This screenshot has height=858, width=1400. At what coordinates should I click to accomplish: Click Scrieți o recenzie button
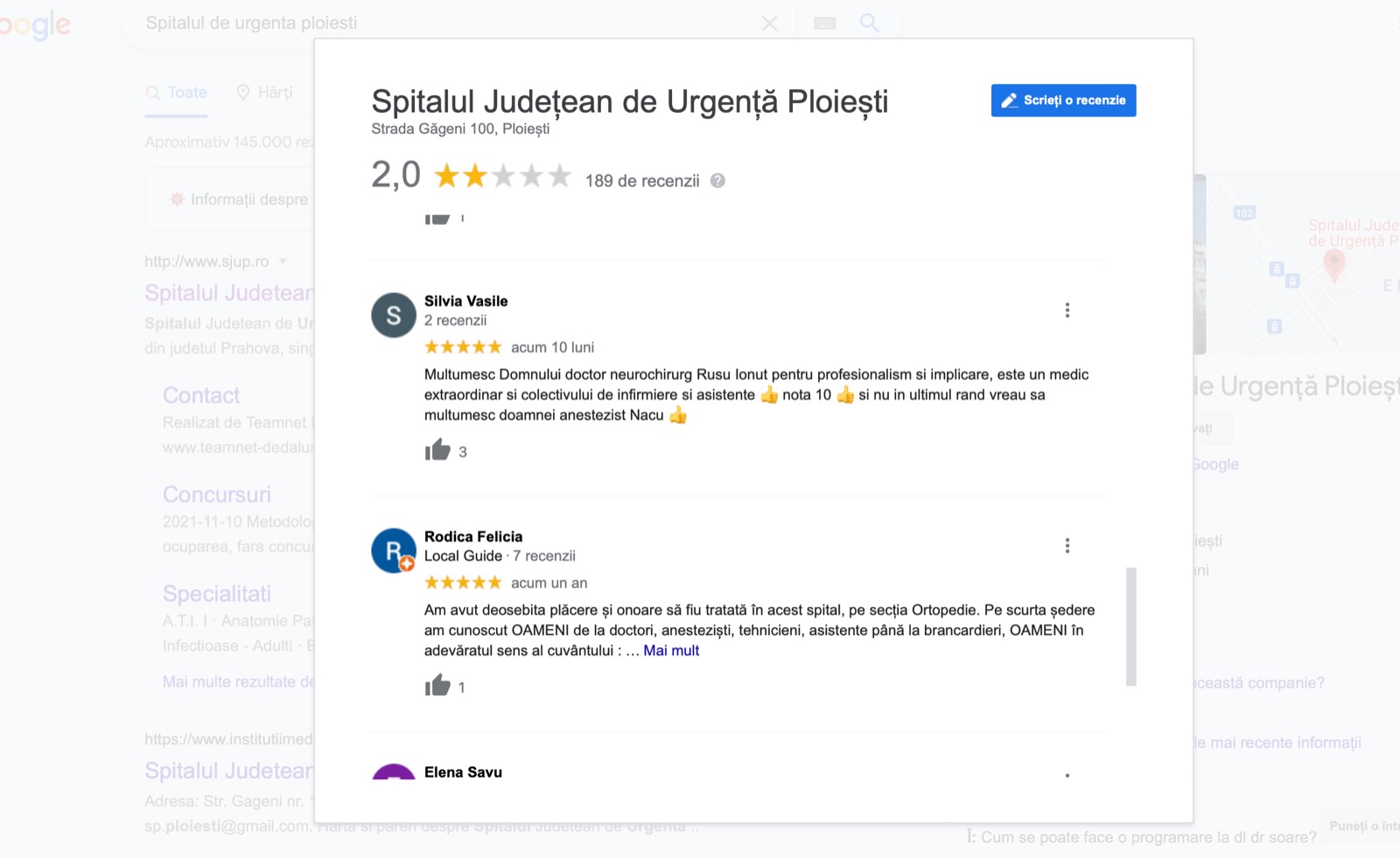pos(1063,101)
